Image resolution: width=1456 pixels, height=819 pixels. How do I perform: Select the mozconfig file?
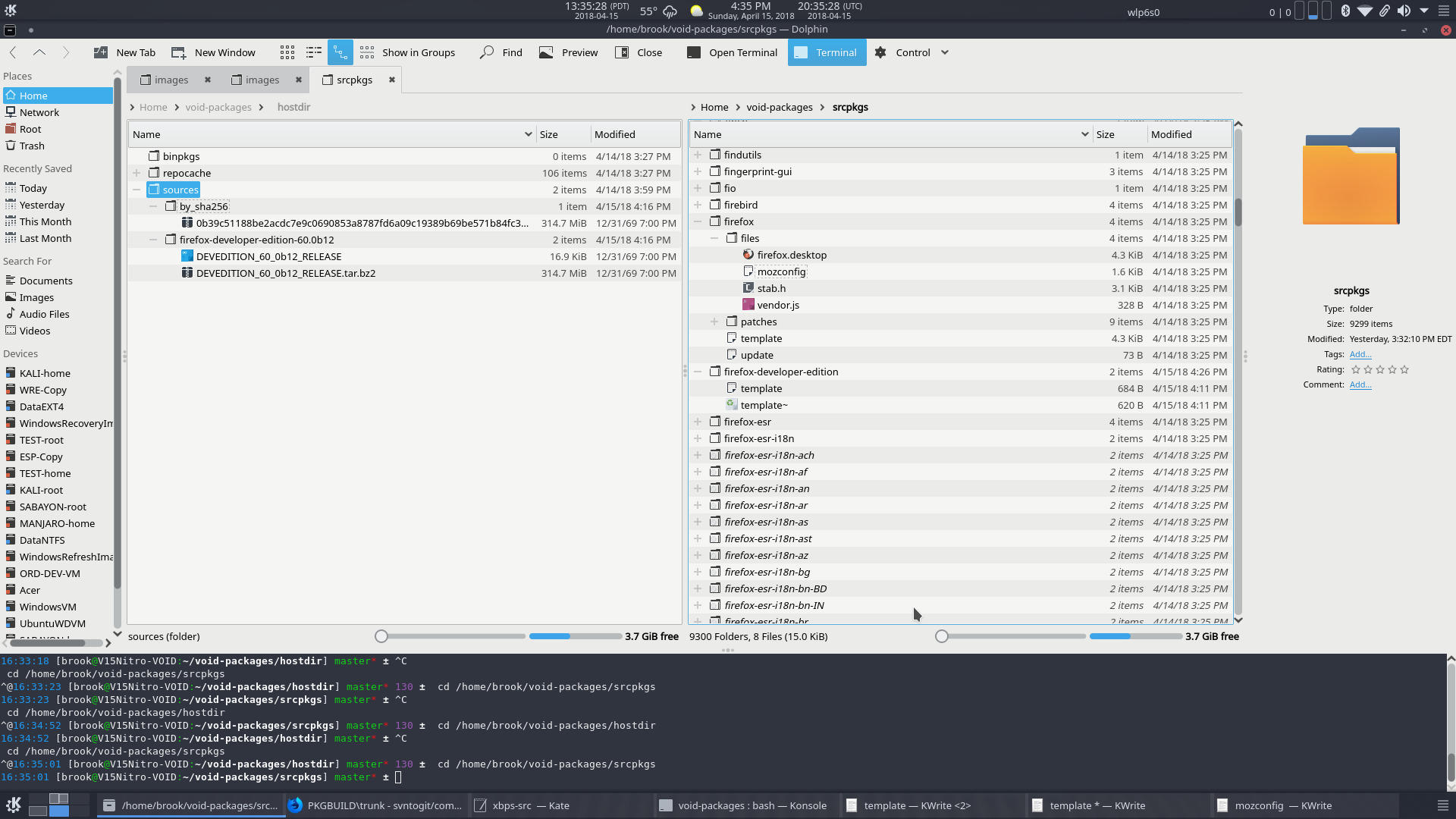pyautogui.click(x=781, y=271)
